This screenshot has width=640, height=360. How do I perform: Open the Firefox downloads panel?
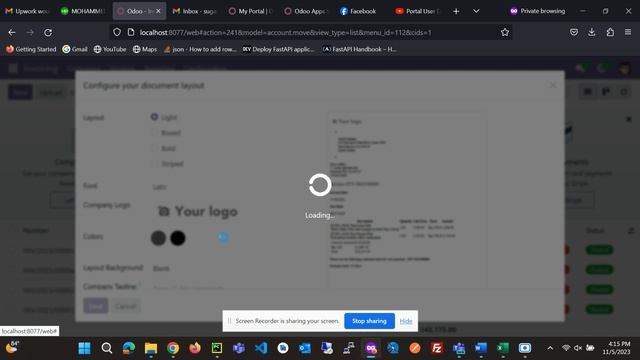[x=591, y=32]
